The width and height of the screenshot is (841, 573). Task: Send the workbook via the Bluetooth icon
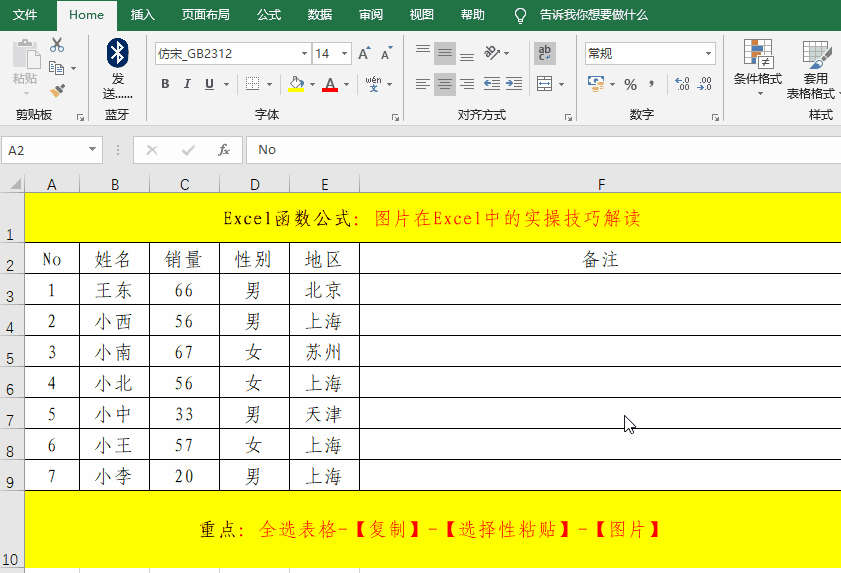tap(117, 53)
